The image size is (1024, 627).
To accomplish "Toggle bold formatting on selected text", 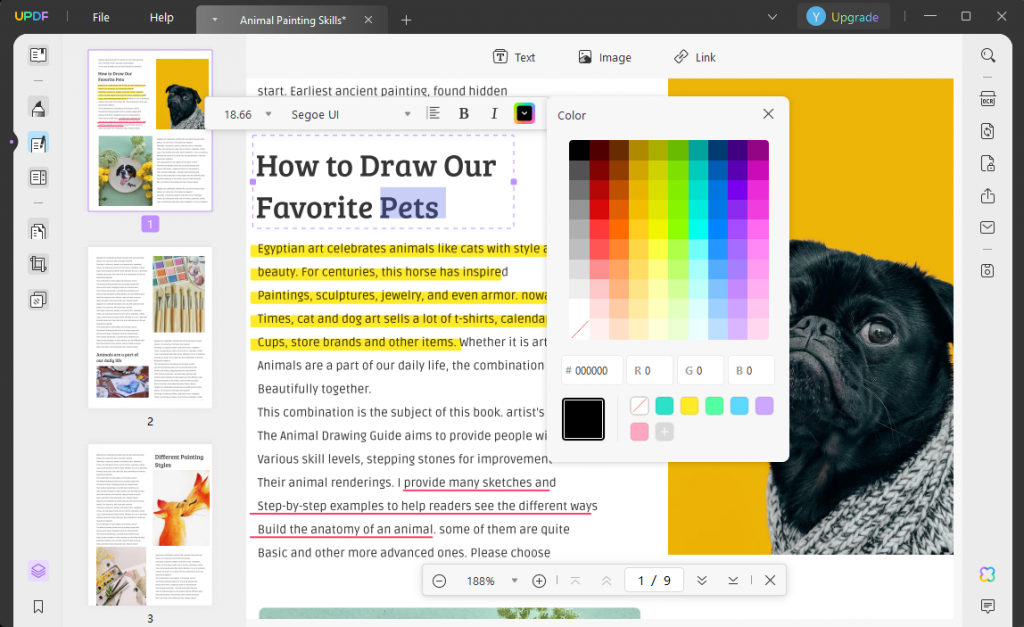I will click(x=463, y=113).
